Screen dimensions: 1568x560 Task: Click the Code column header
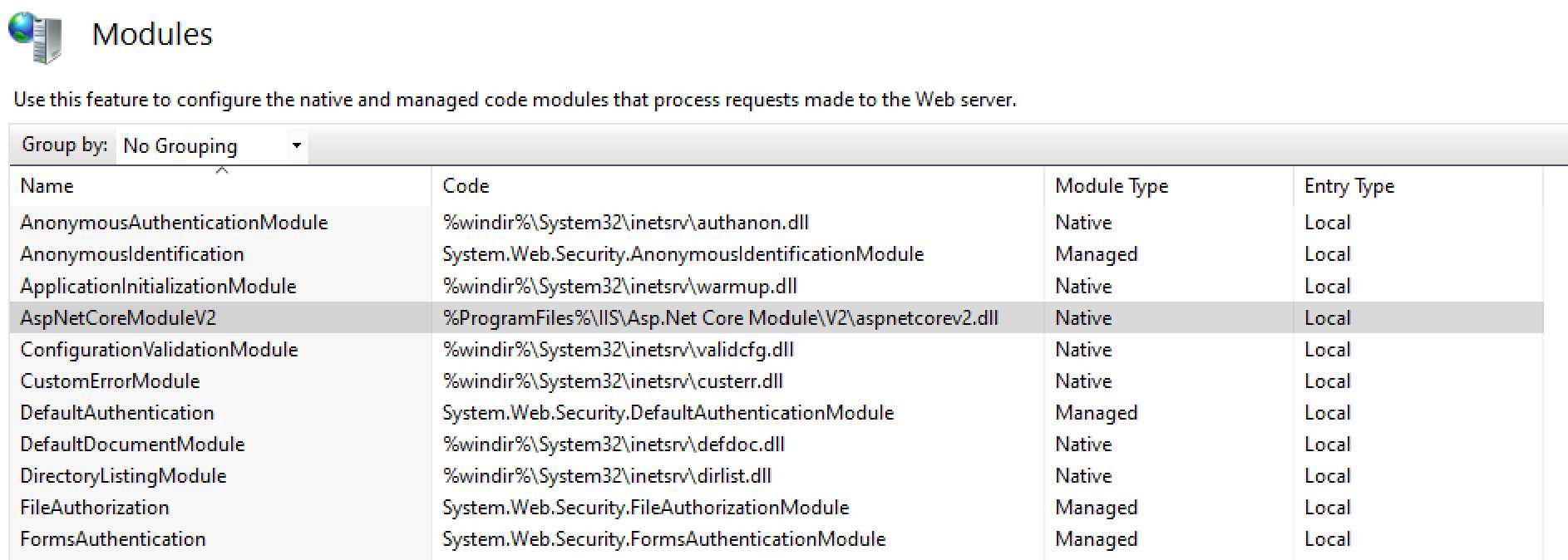(x=466, y=185)
